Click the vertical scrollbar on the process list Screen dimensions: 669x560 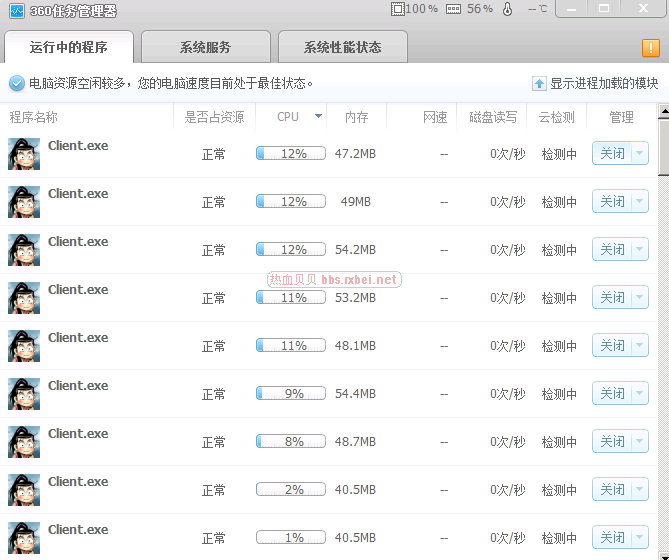tap(663, 140)
